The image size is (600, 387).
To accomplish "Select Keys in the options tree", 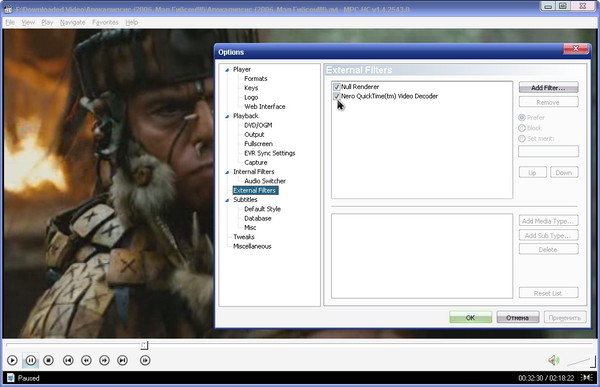I will coord(251,88).
